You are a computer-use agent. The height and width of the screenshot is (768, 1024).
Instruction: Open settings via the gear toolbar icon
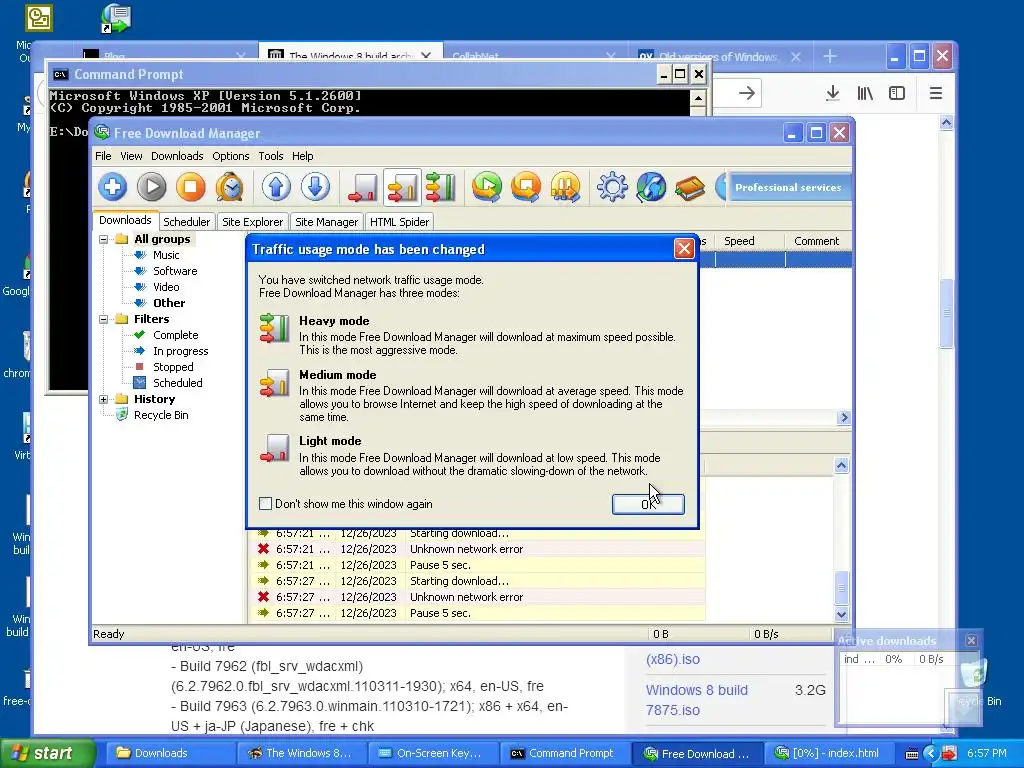pyautogui.click(x=612, y=187)
